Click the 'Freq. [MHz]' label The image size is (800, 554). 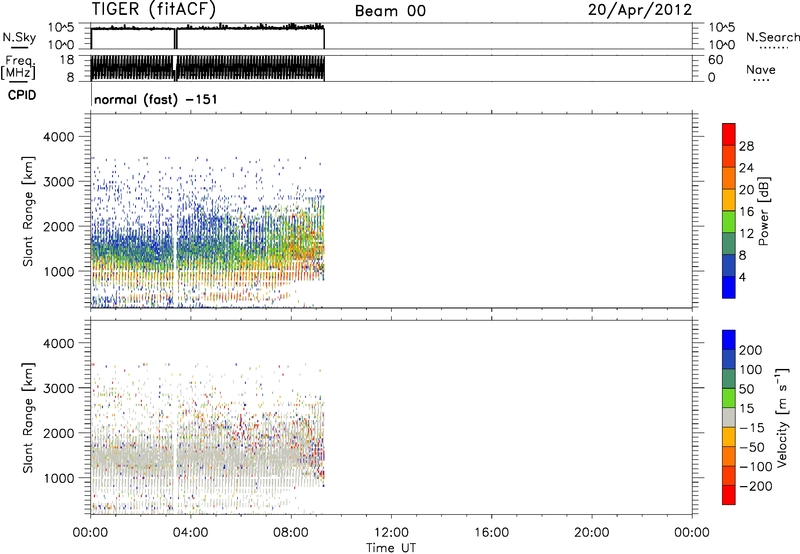click(x=18, y=68)
